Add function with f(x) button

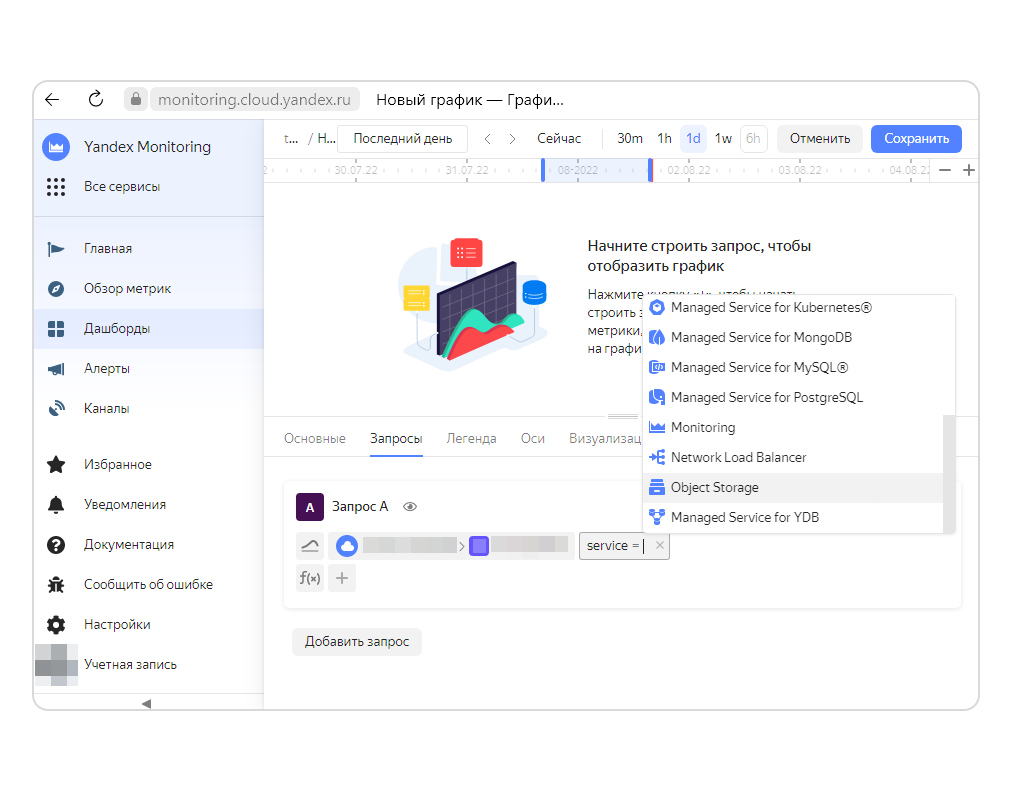(x=310, y=579)
